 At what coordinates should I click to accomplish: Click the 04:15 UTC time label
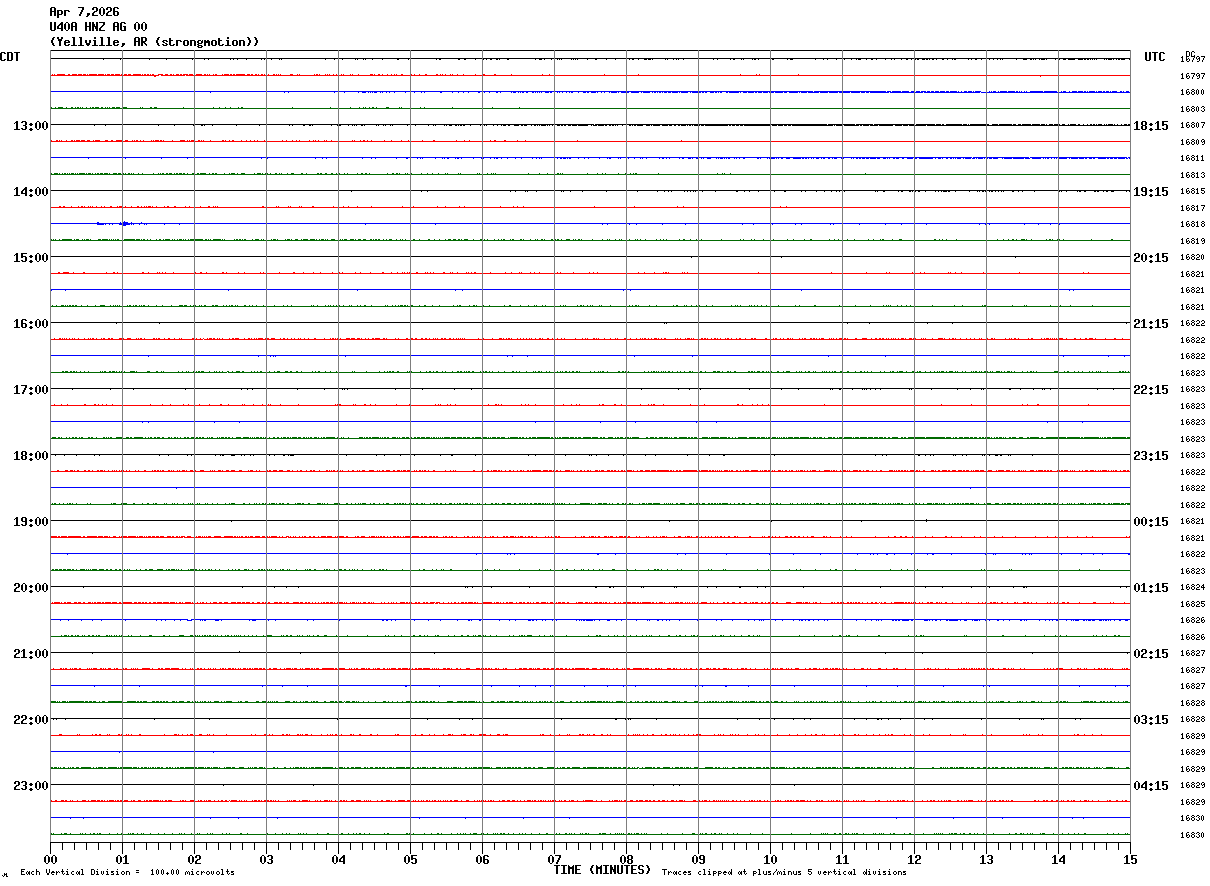click(1151, 786)
